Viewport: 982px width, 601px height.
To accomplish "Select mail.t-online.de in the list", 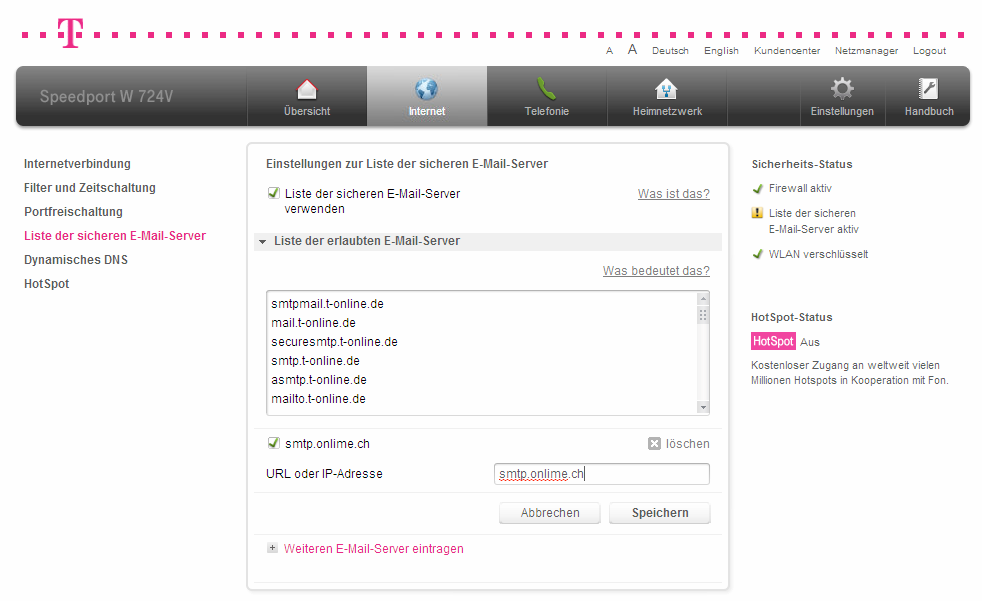I will point(313,323).
